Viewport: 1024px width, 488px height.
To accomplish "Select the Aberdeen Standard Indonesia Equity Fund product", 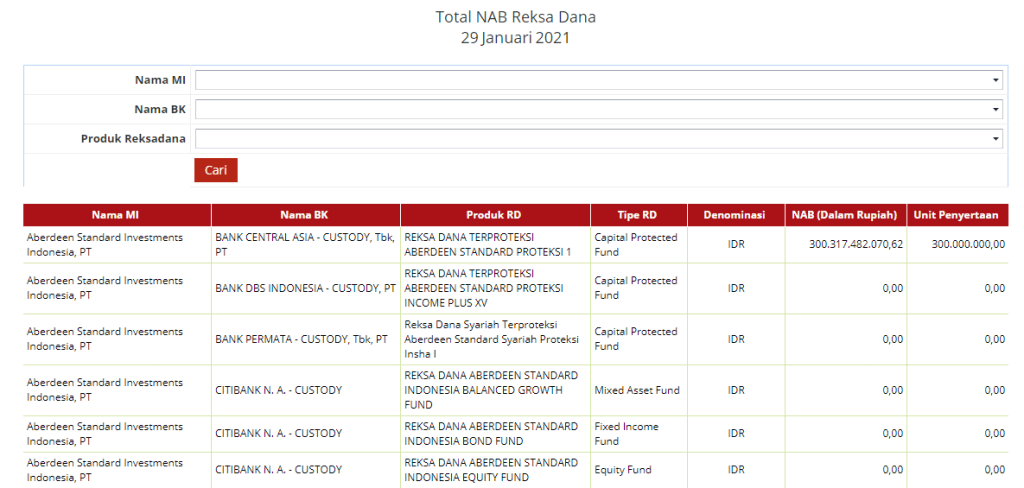I will (491, 469).
